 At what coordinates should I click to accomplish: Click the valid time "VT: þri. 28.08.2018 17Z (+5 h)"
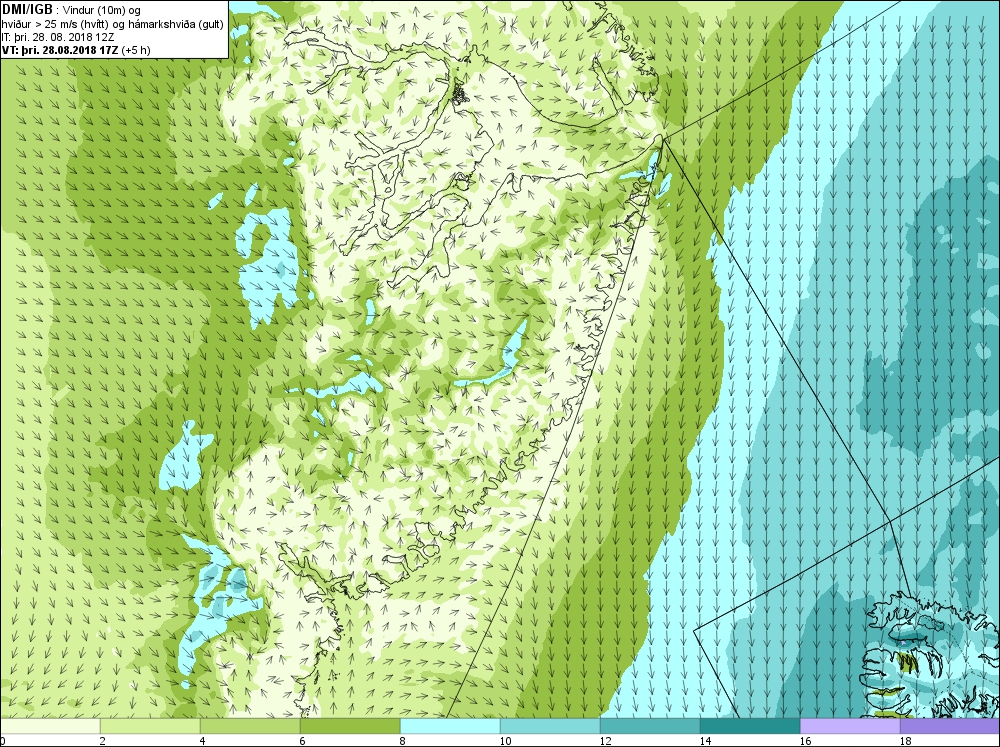point(77,50)
